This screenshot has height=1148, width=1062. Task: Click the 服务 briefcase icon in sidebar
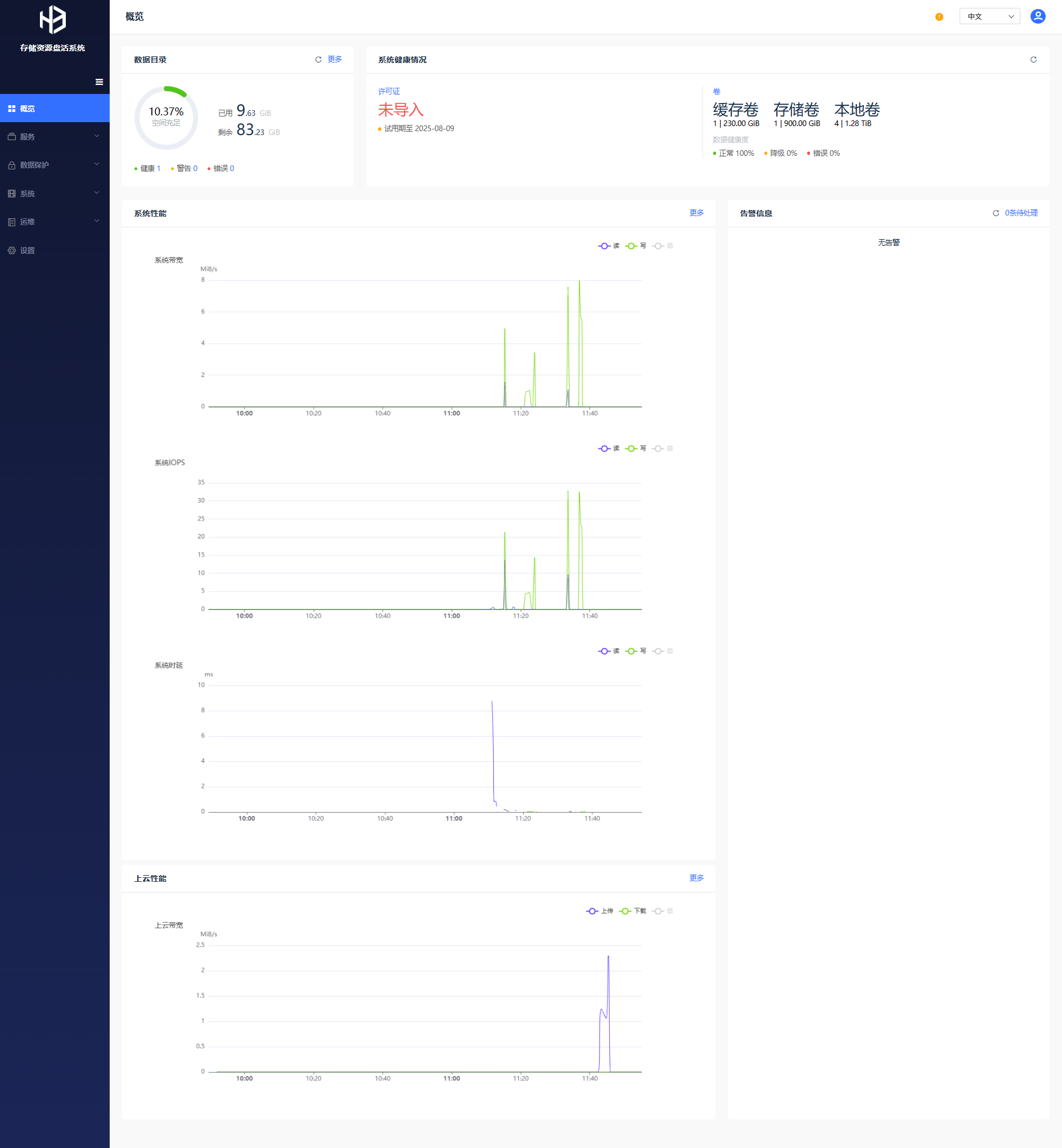point(11,137)
